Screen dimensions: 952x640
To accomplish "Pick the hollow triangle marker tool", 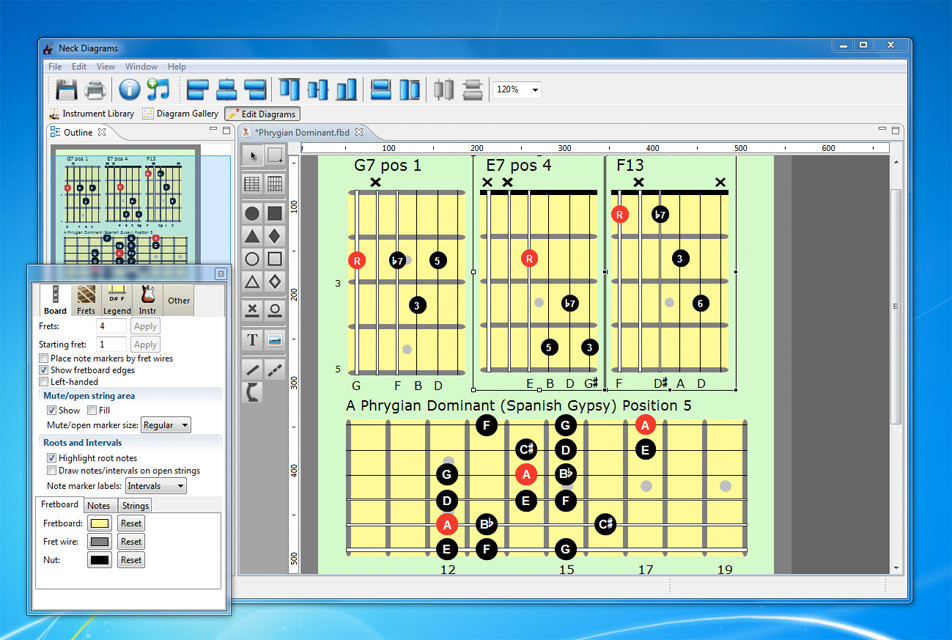I will 253,282.
